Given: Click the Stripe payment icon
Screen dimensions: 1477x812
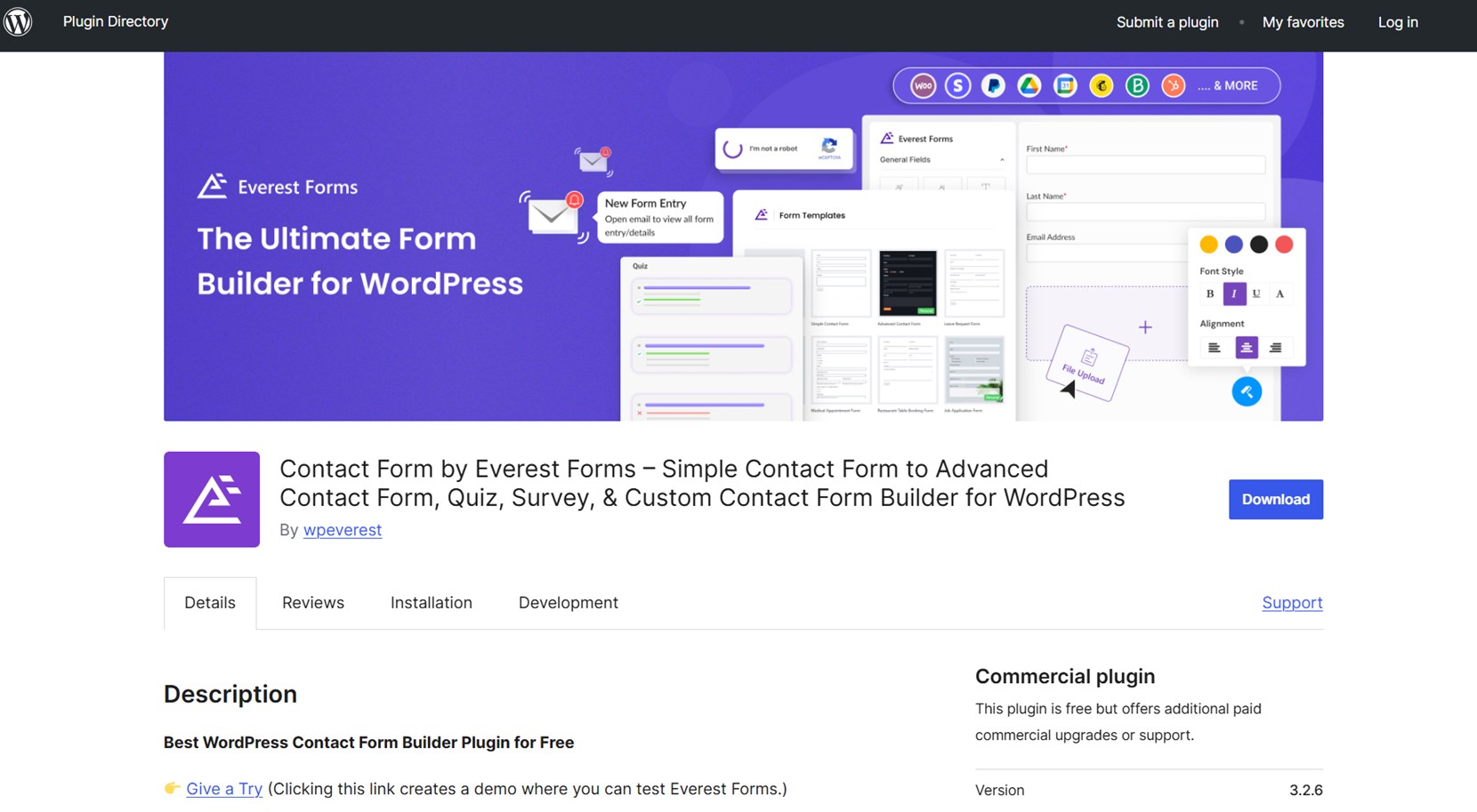Looking at the screenshot, I should pos(957,85).
